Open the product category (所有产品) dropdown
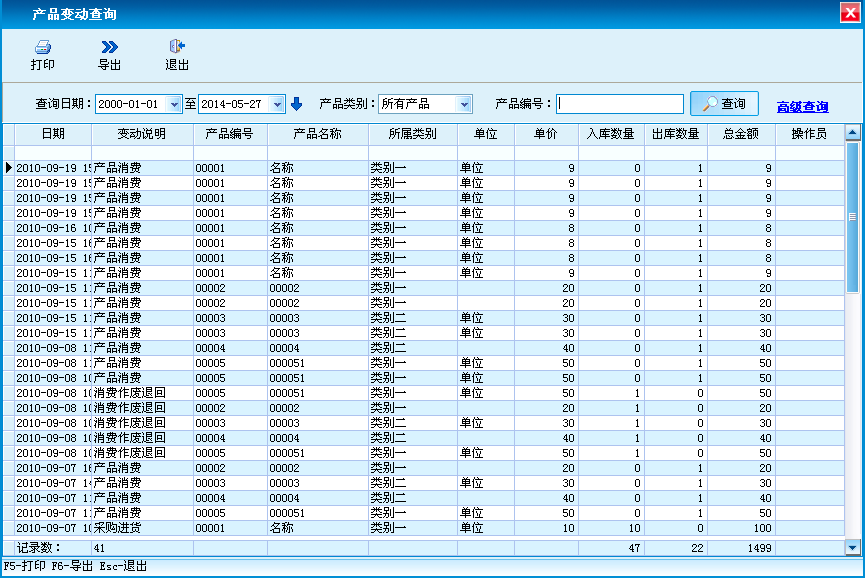 point(464,104)
